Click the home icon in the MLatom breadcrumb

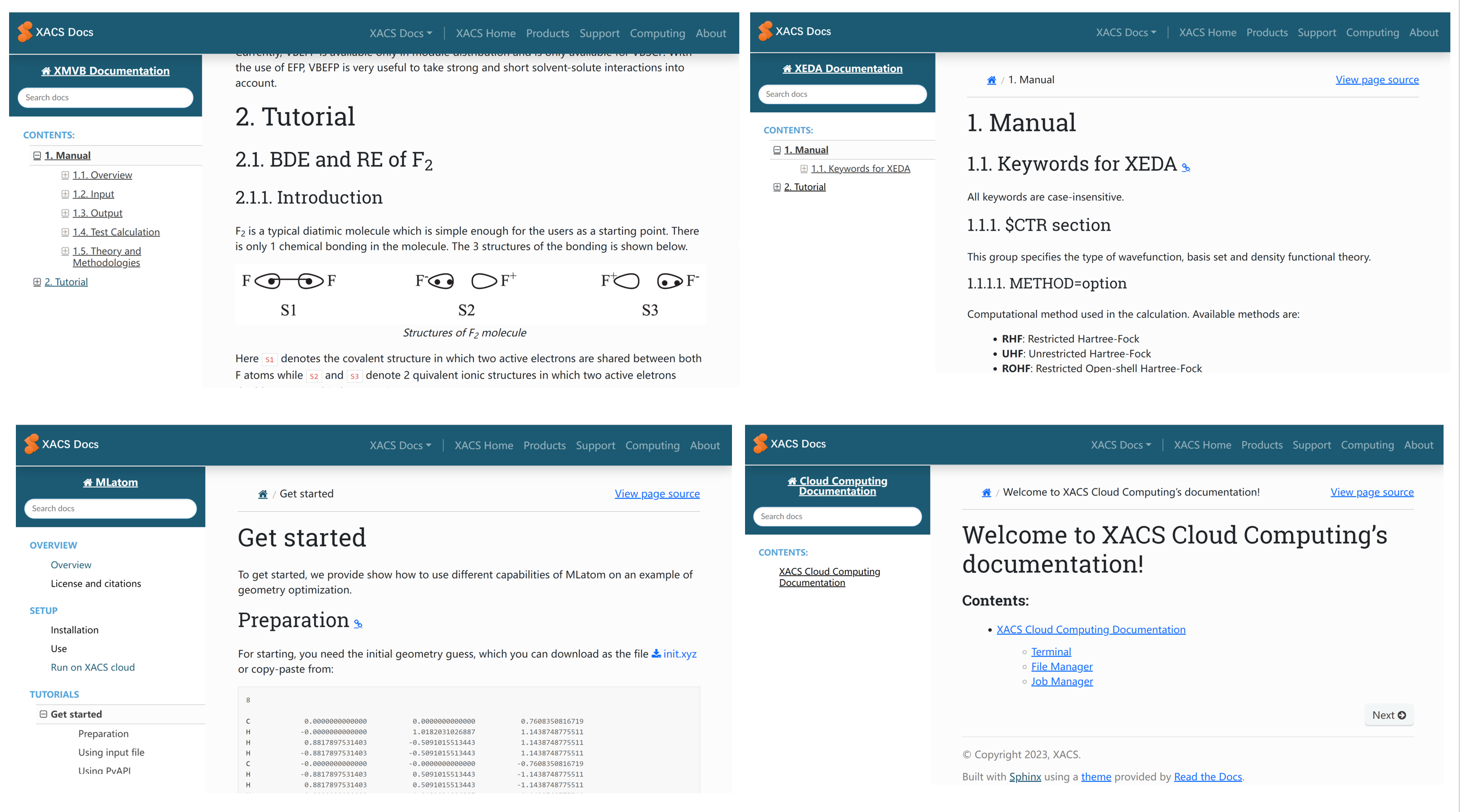click(263, 494)
